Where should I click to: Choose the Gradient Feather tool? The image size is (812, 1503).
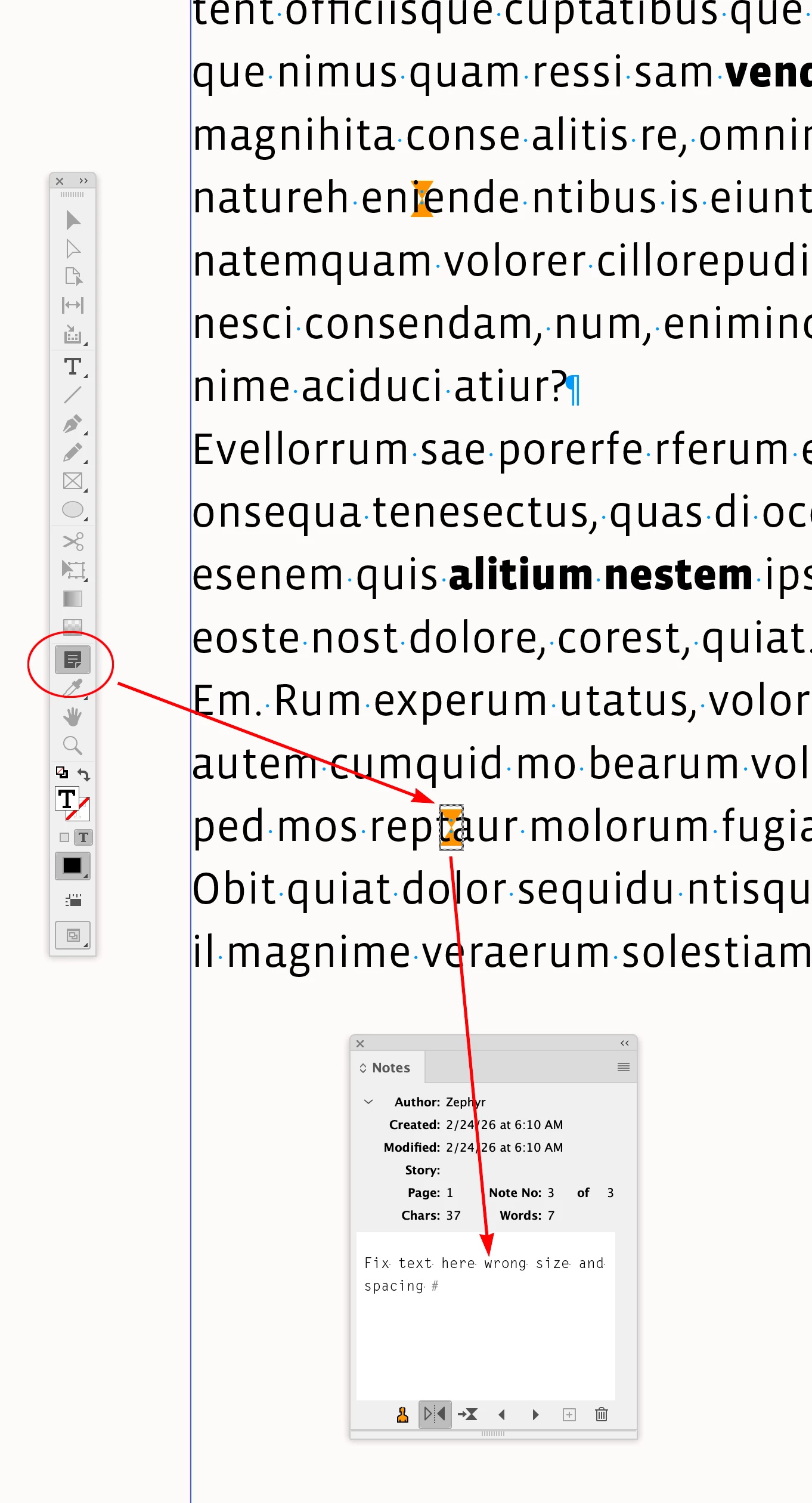[73, 626]
